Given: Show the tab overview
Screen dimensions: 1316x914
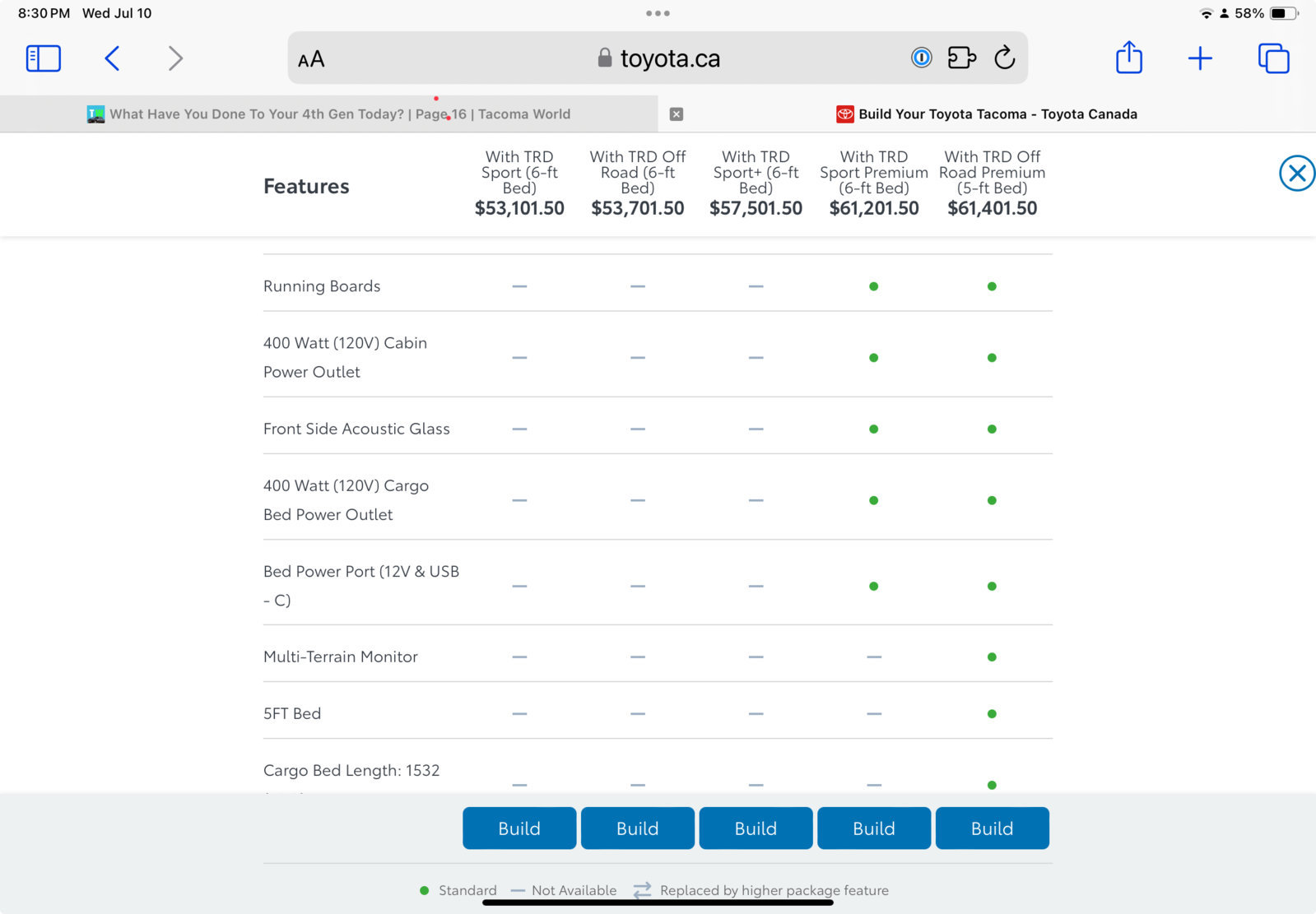Looking at the screenshot, I should pyautogui.click(x=1273, y=58).
